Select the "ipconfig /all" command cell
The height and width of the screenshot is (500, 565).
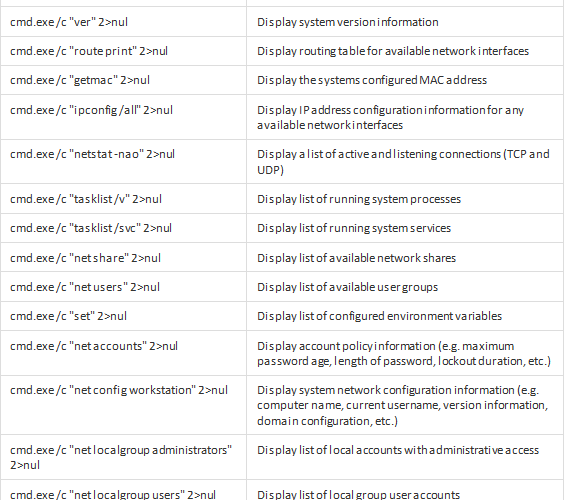tap(124, 117)
